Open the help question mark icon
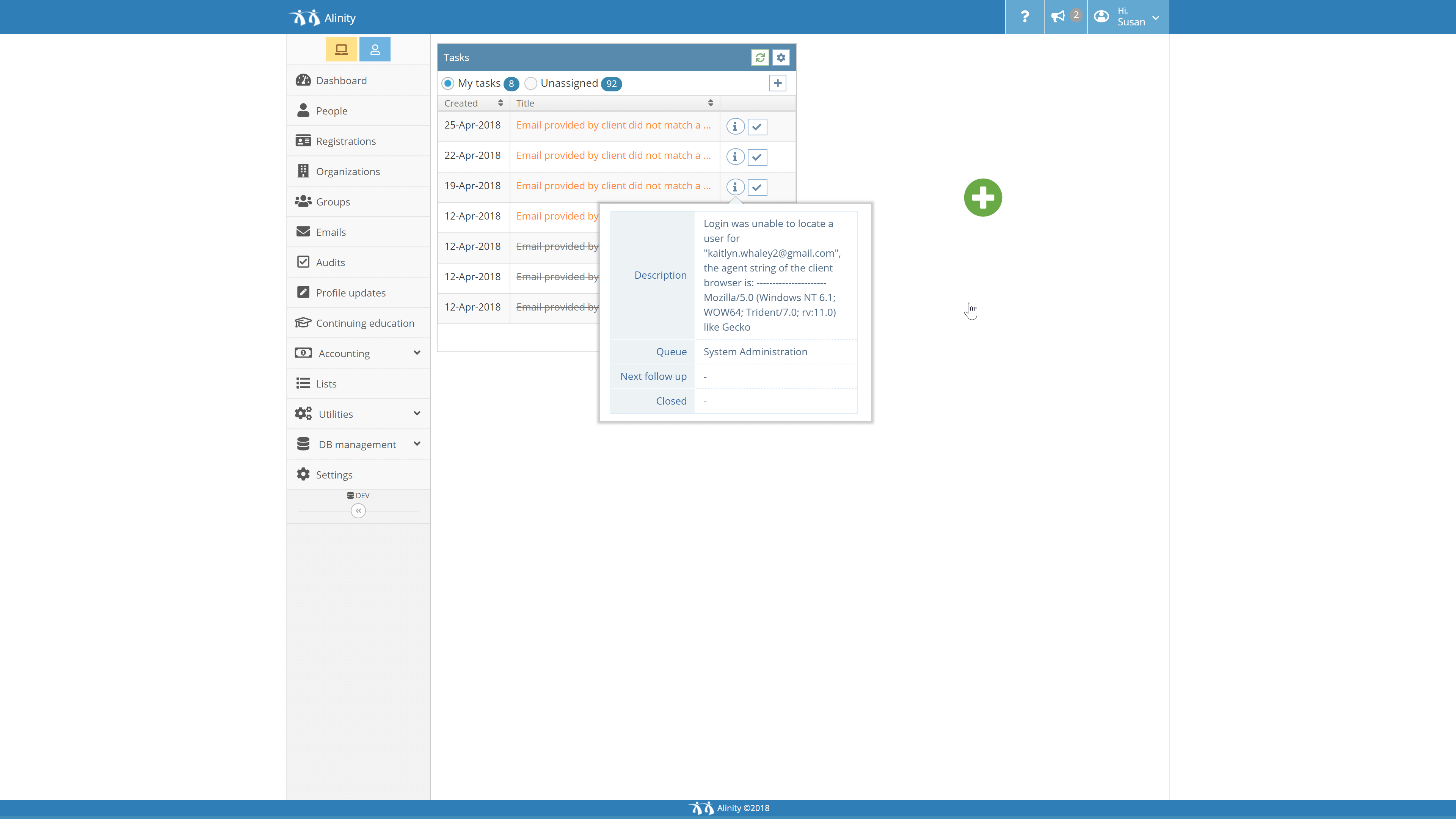1456x819 pixels. pos(1024,17)
